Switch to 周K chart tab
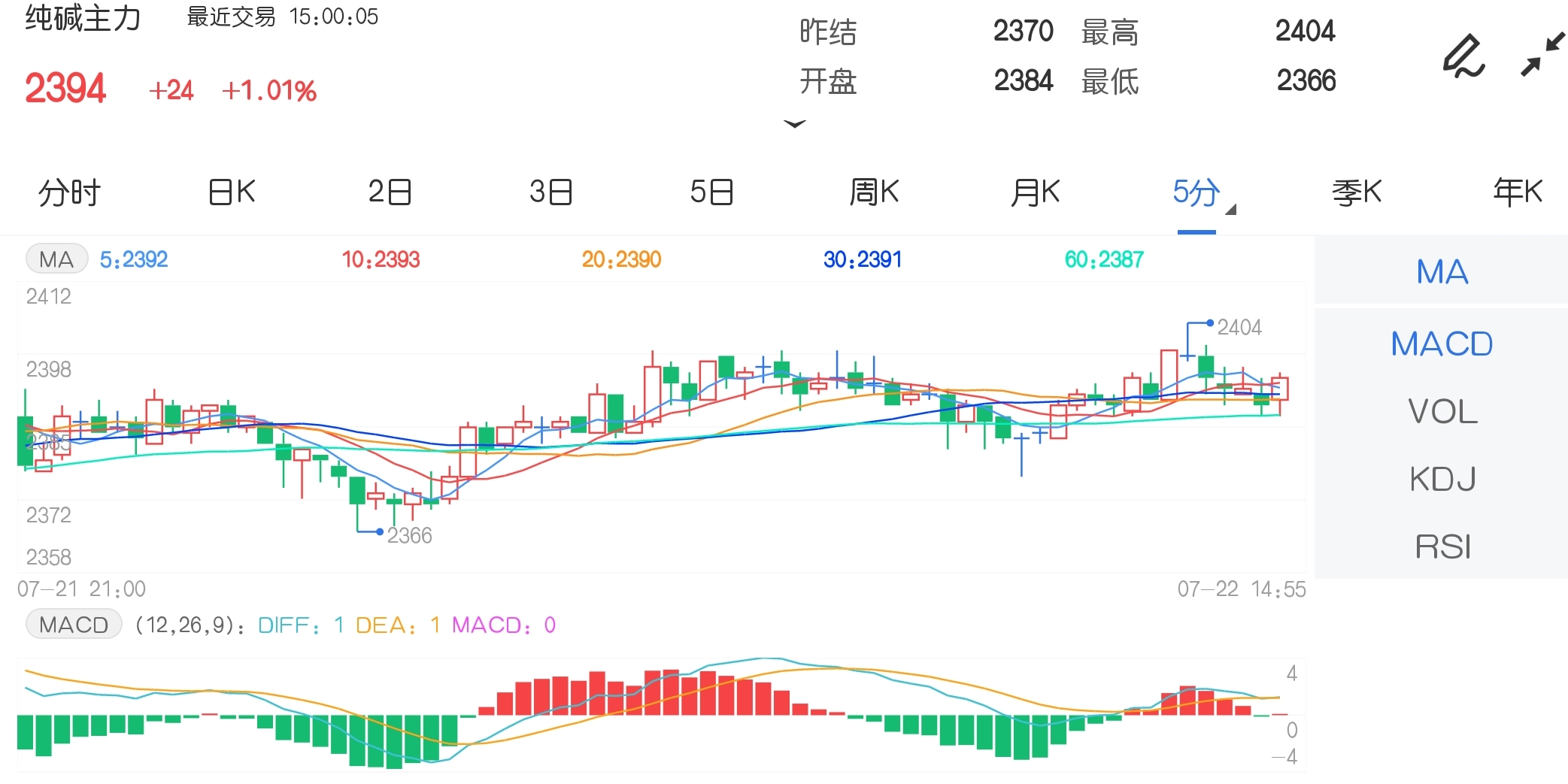1568x784 pixels. tap(874, 192)
